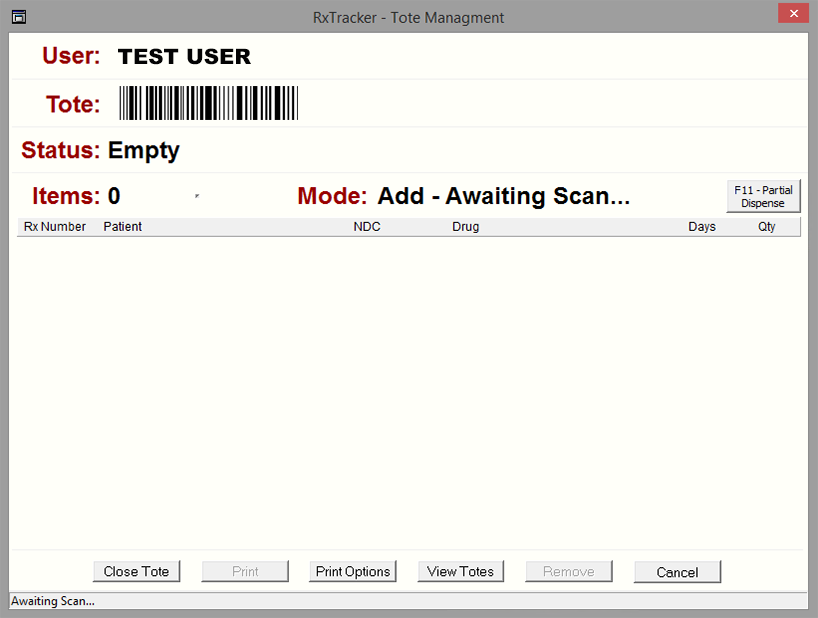Click the TEST USER name text
This screenshot has width=818, height=618.
click(184, 57)
